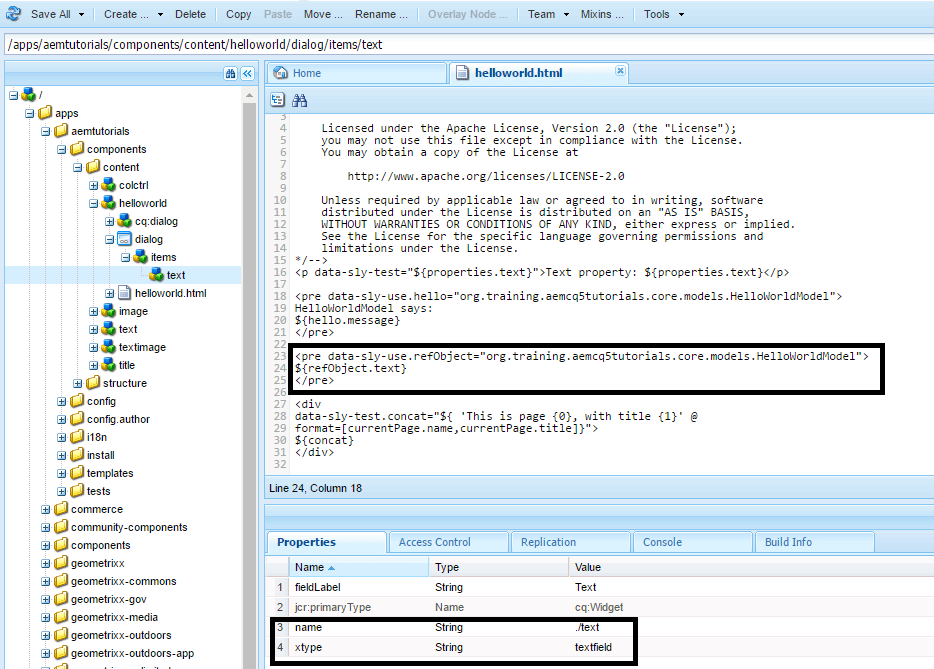Open the Save All dropdown arrow
Image resolution: width=934 pixels, height=669 pixels.
(x=82, y=14)
